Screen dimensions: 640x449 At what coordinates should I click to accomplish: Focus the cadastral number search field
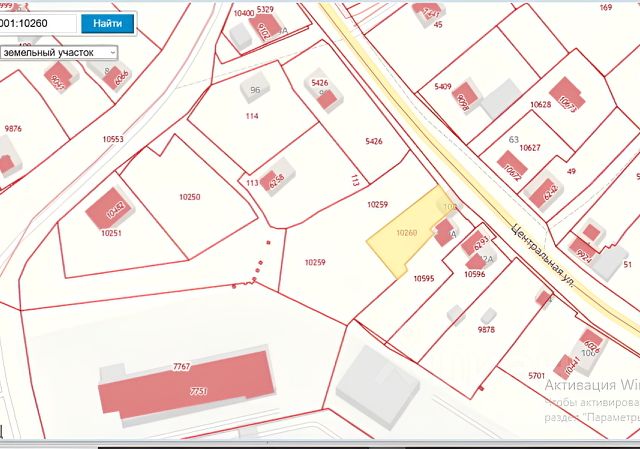(x=38, y=23)
